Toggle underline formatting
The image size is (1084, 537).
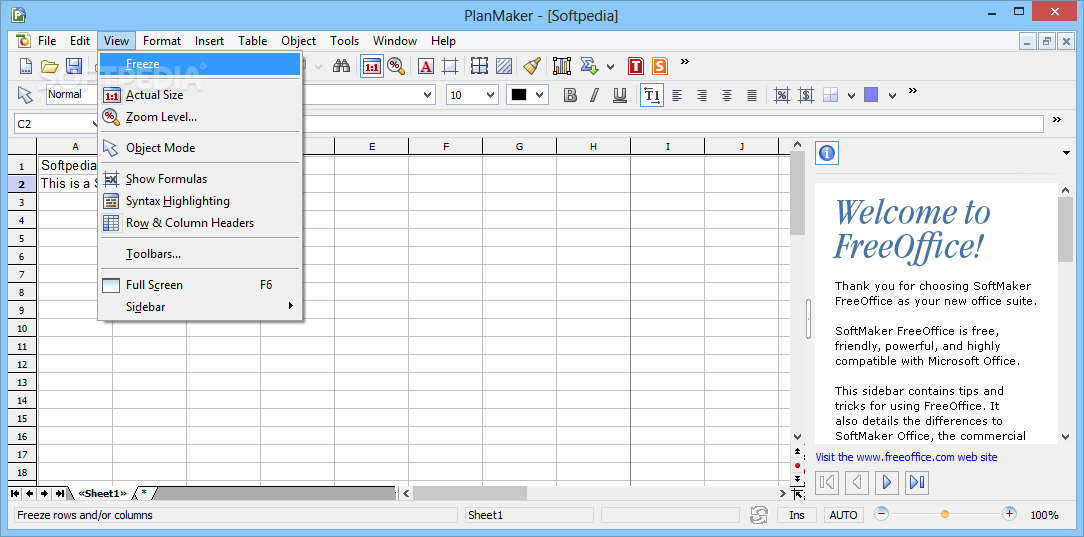click(619, 95)
